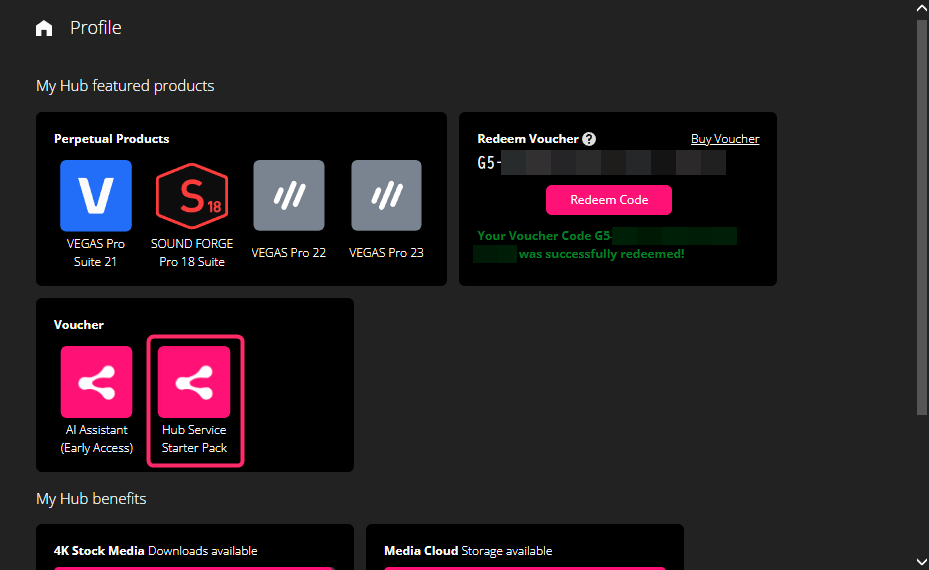Open the VEGAS Pro 22 product tile
929x570 pixels.
(289, 196)
